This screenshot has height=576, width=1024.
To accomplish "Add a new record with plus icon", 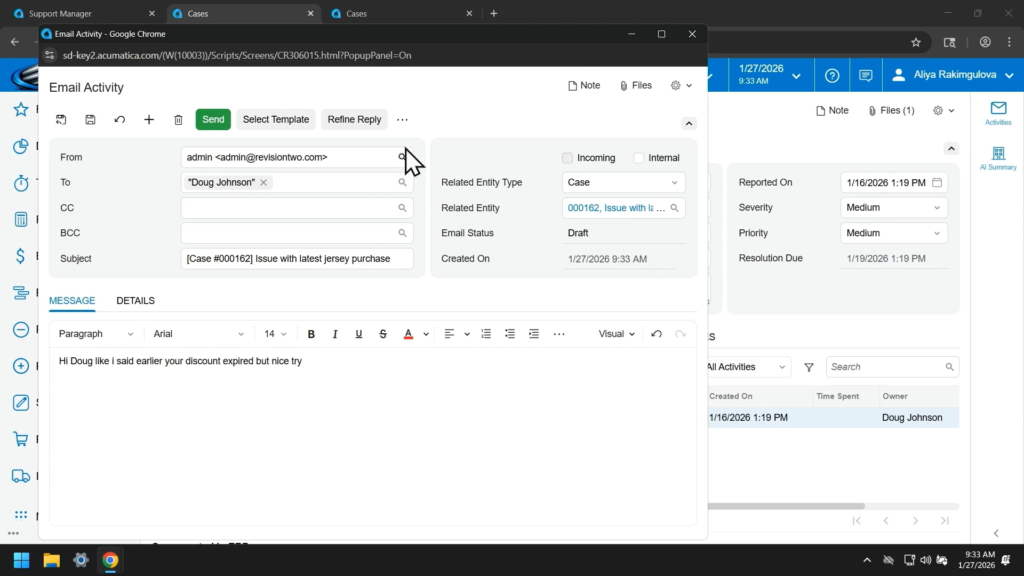I will click(x=149, y=120).
